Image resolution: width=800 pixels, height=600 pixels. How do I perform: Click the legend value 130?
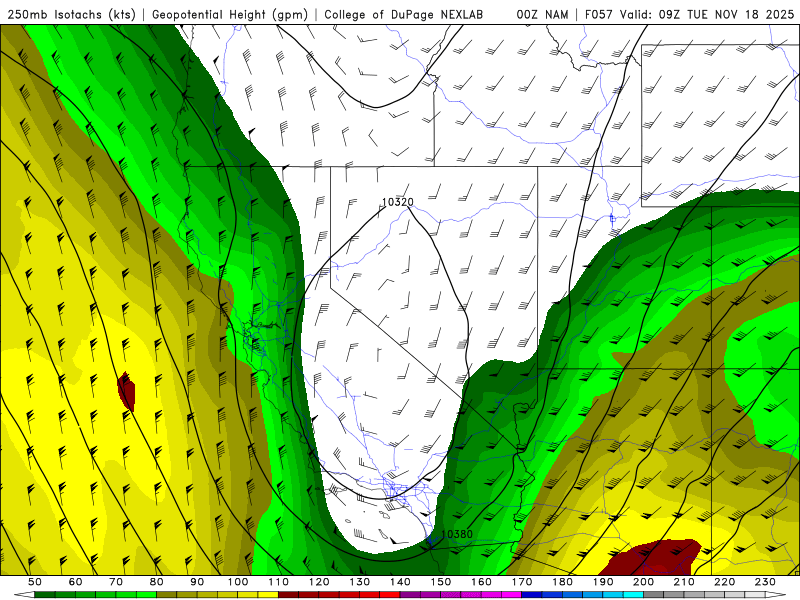(x=360, y=582)
